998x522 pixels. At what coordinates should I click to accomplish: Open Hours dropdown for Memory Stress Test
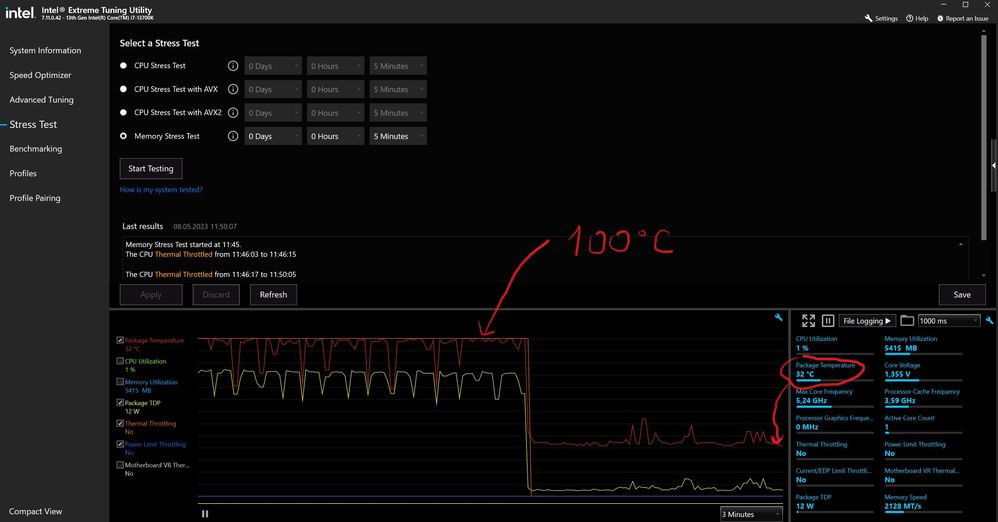pos(335,136)
